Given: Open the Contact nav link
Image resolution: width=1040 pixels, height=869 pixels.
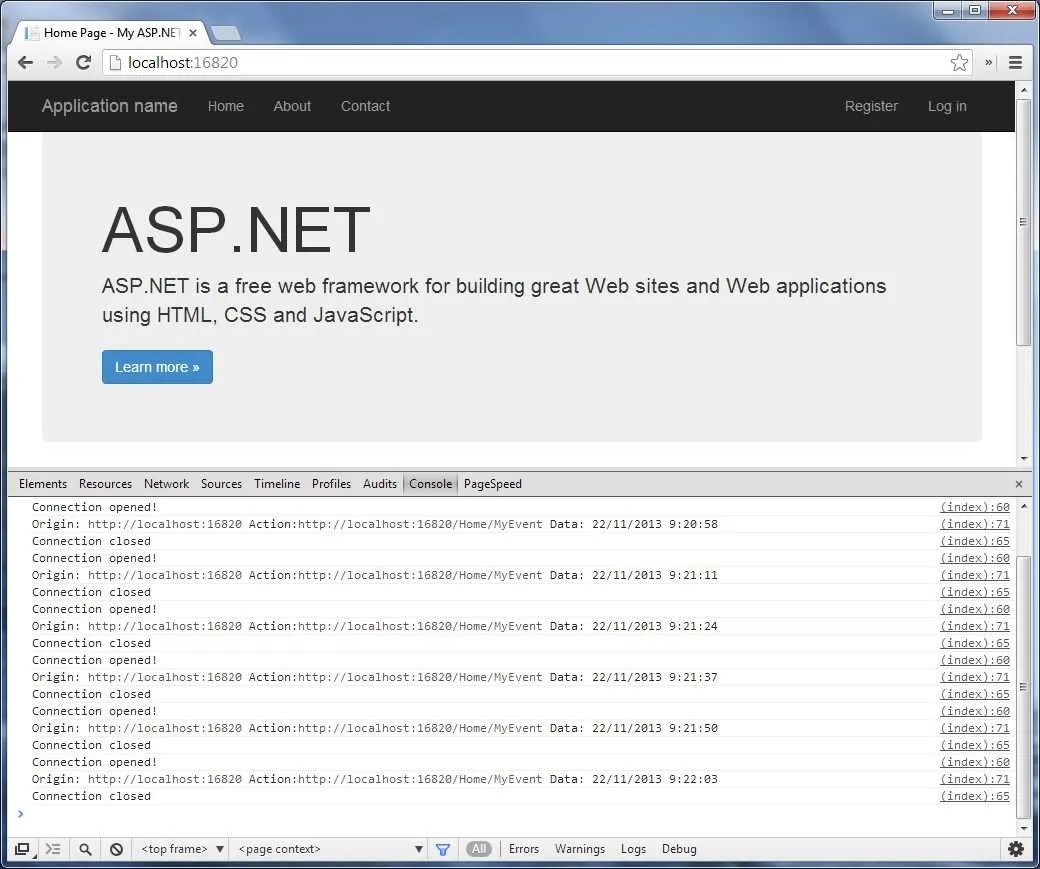Looking at the screenshot, I should click(x=365, y=106).
